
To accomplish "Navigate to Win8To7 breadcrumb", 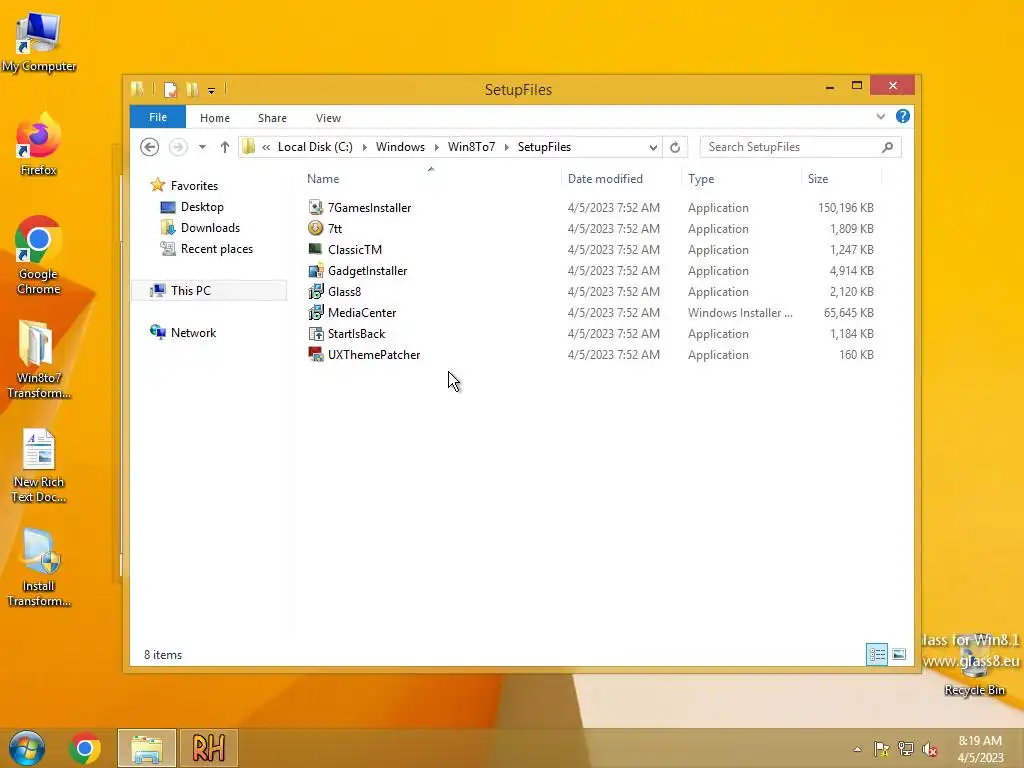I will [472, 147].
